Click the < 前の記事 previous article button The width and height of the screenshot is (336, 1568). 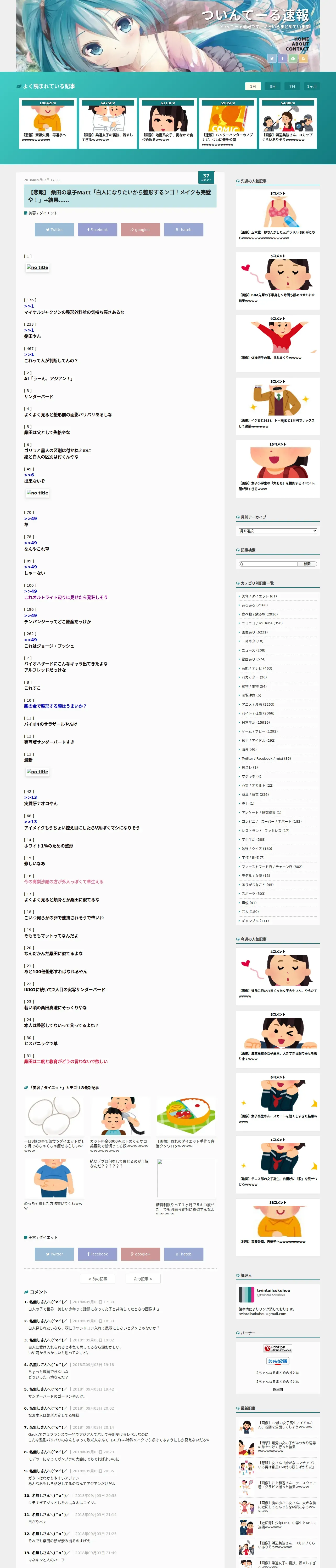98,1279
